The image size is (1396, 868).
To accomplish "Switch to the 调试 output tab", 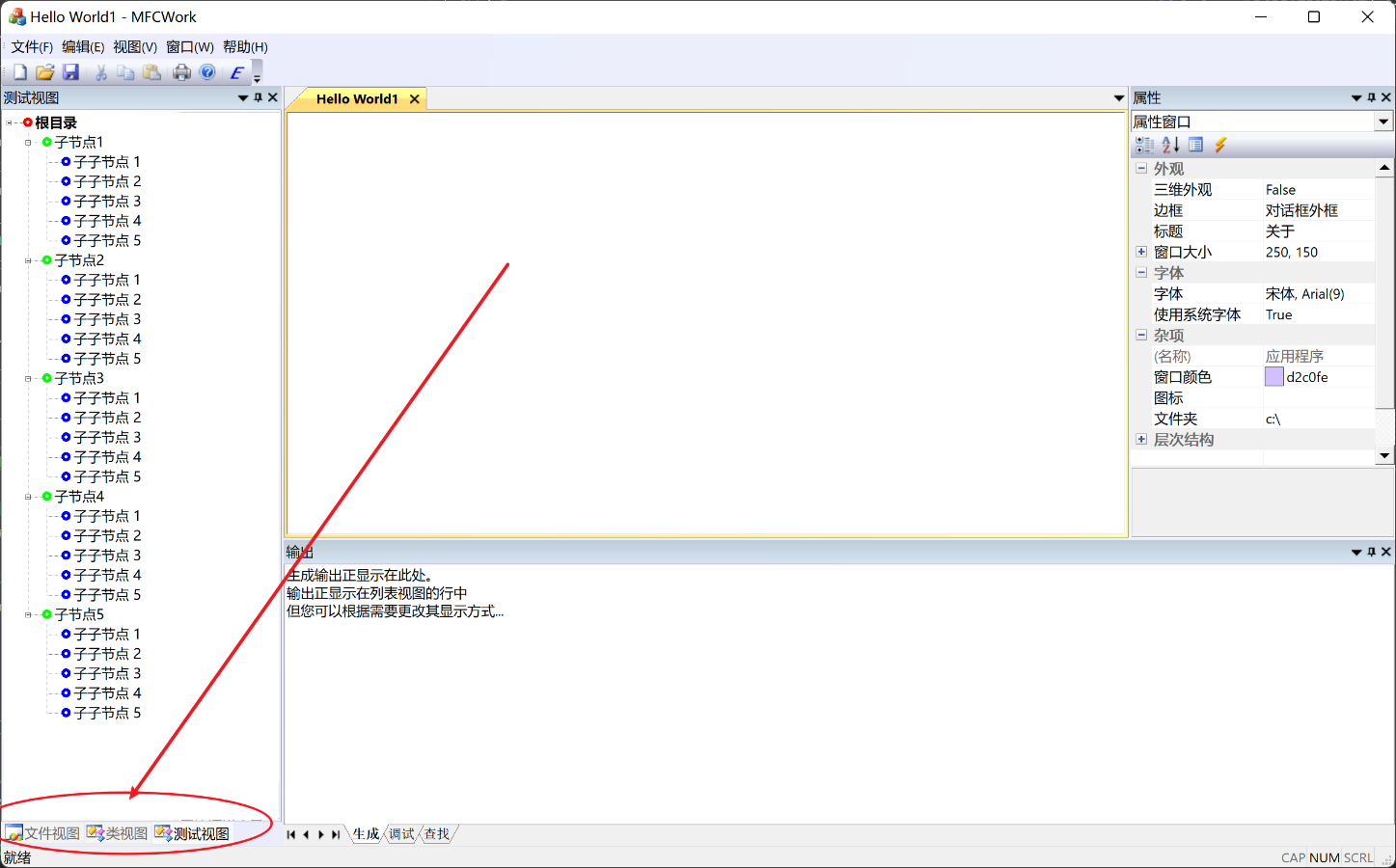I will coord(401,834).
